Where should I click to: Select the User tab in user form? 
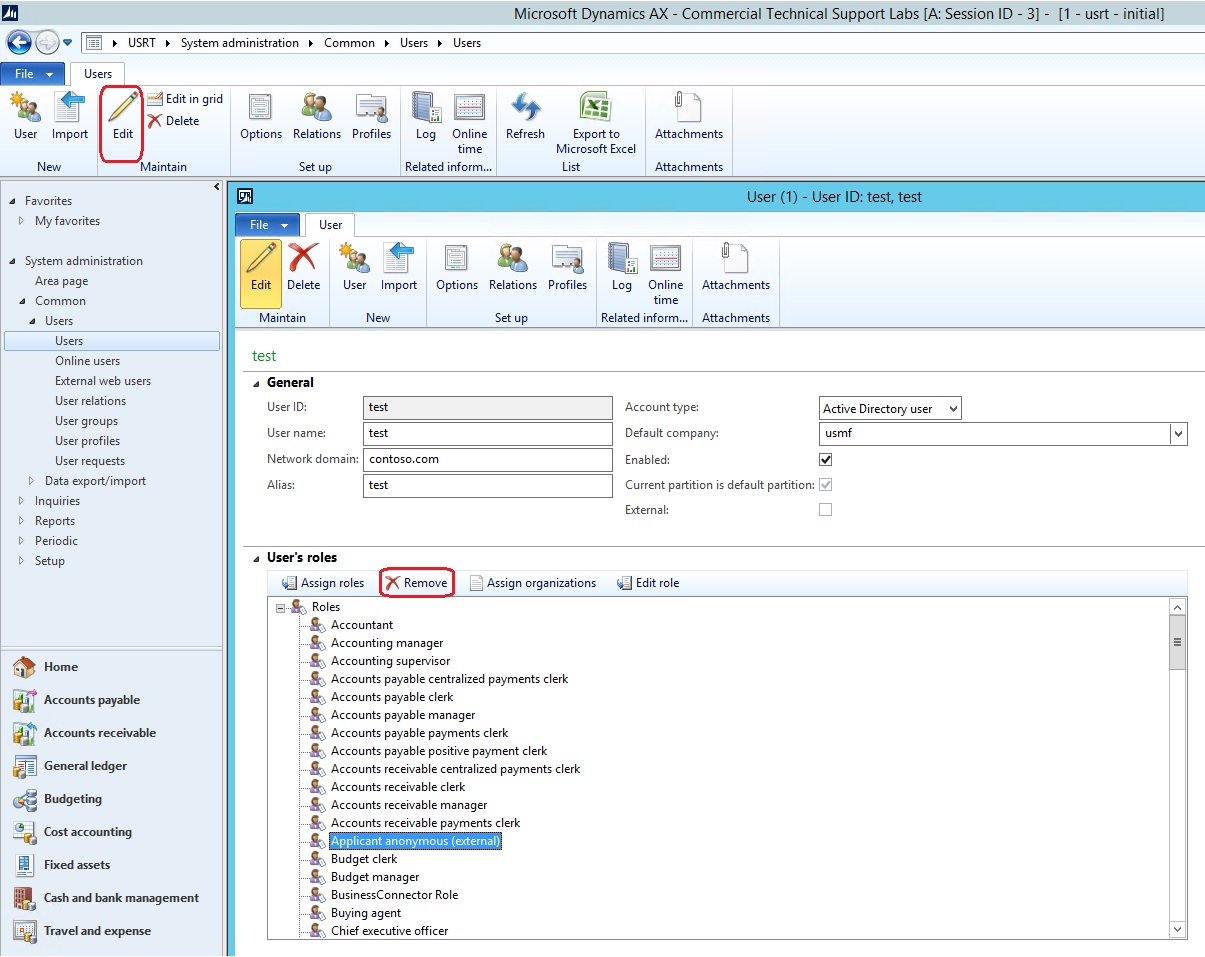330,225
